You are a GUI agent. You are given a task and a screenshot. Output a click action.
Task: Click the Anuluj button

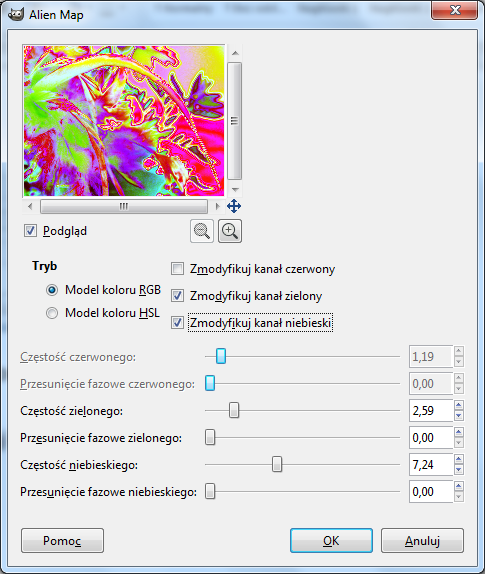pyautogui.click(x=422, y=540)
